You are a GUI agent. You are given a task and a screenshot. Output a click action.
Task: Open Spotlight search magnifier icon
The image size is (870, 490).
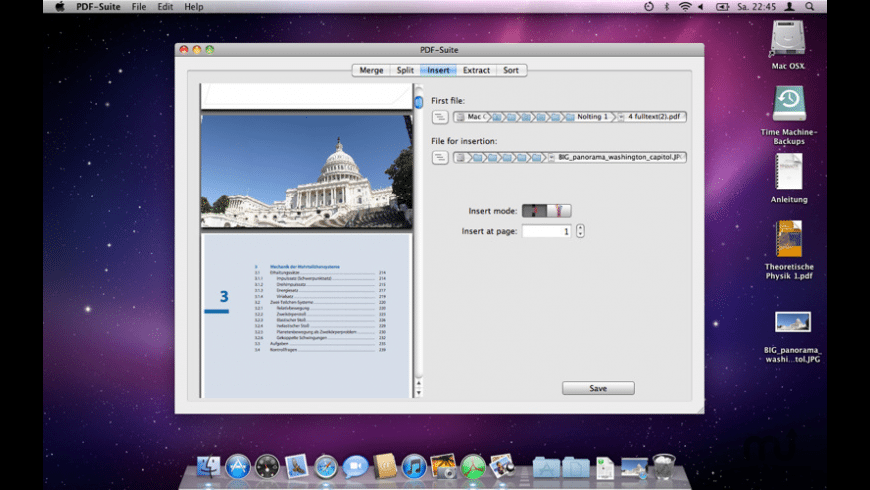pos(810,7)
